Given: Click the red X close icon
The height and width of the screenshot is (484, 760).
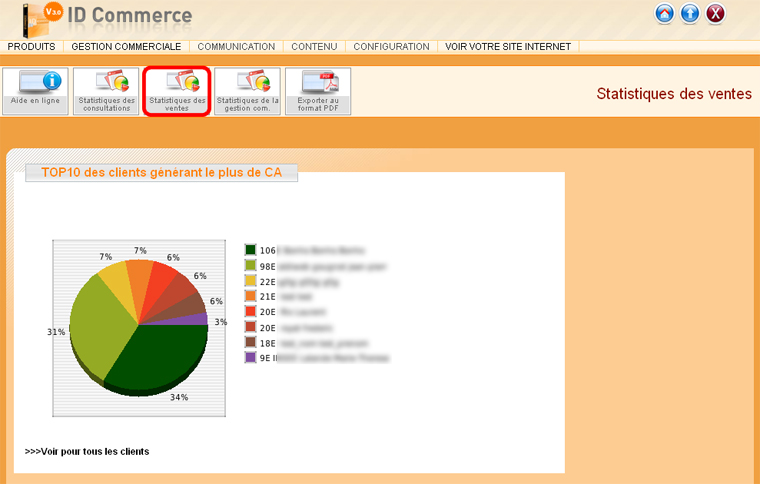Looking at the screenshot, I should [x=715, y=14].
